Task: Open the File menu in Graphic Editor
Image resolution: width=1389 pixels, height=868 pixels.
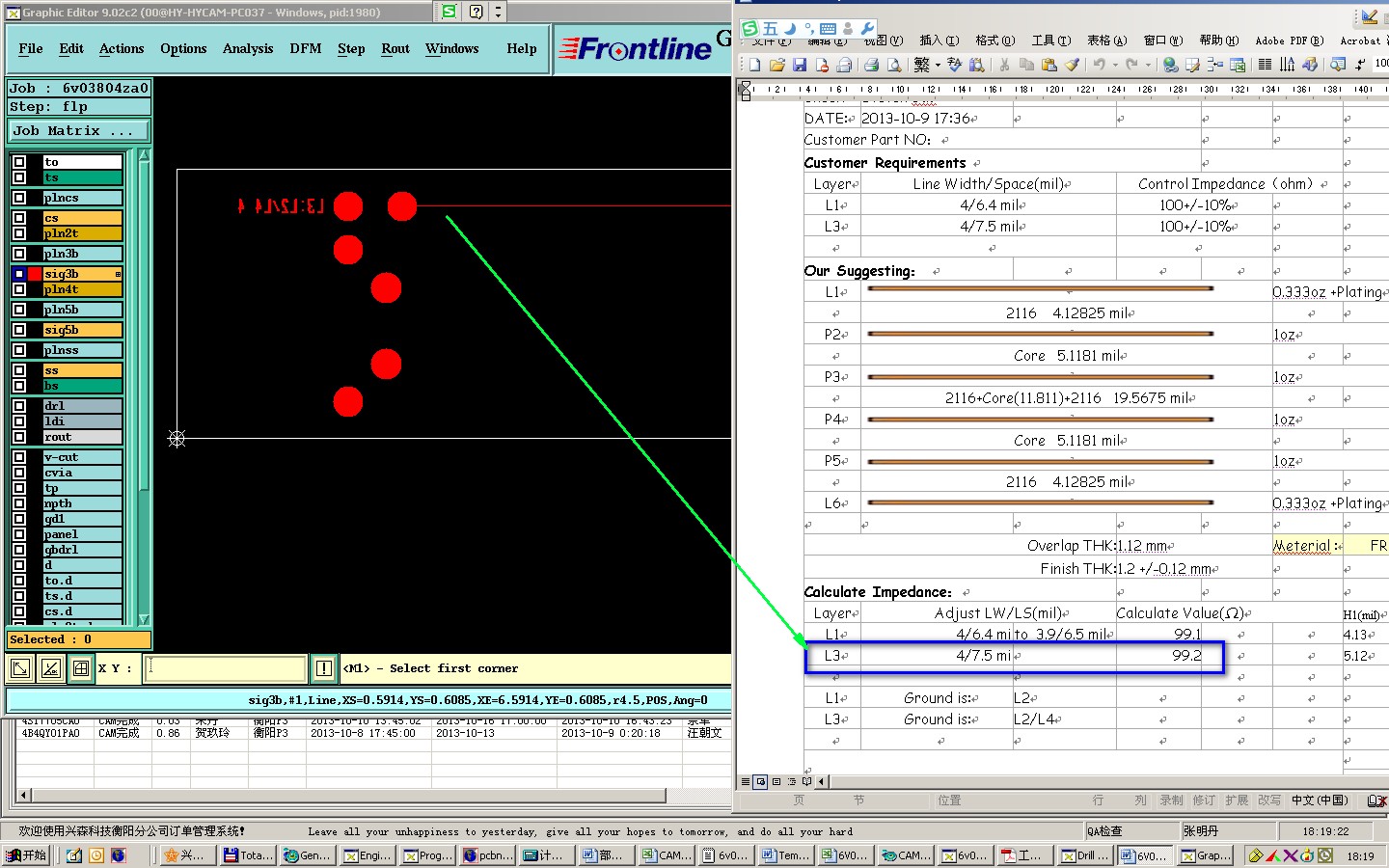Action: pyautogui.click(x=31, y=48)
